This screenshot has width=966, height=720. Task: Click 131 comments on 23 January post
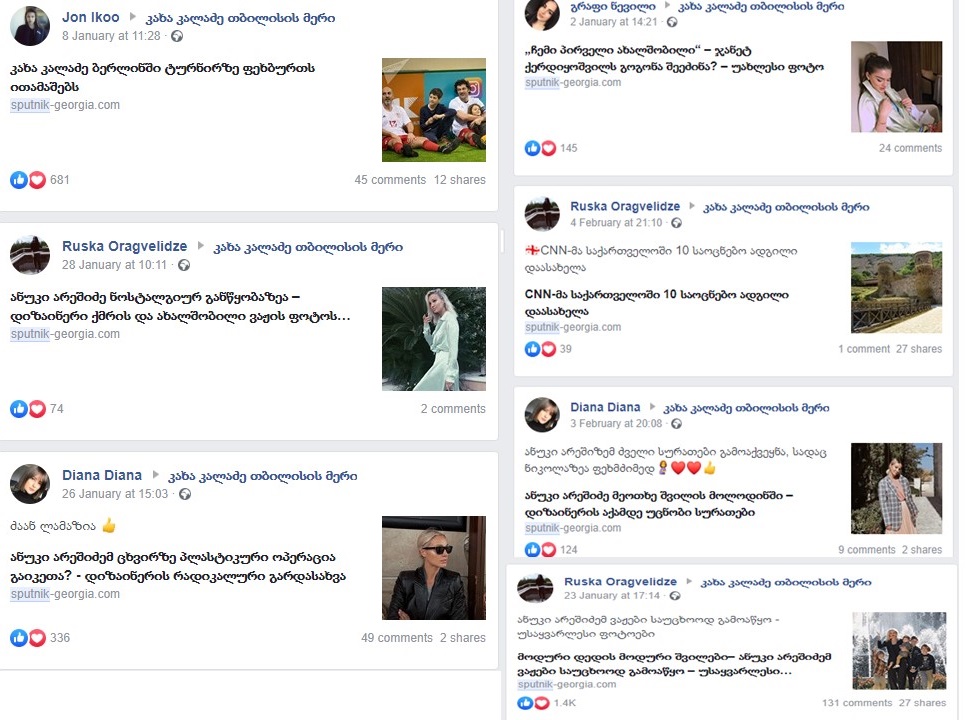857,703
